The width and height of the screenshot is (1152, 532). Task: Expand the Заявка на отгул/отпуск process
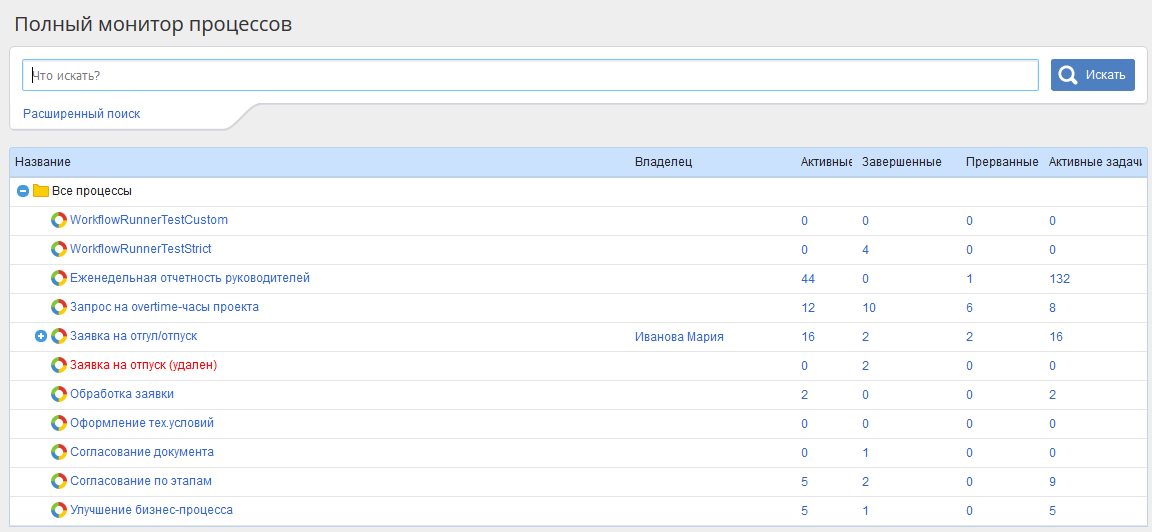(x=41, y=336)
